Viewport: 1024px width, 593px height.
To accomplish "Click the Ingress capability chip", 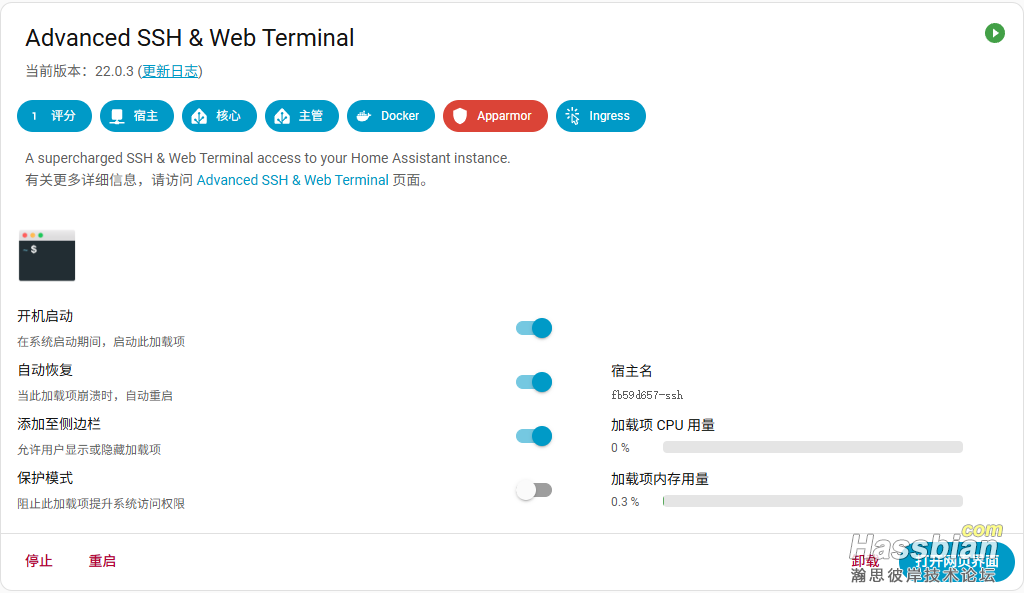I will (600, 116).
